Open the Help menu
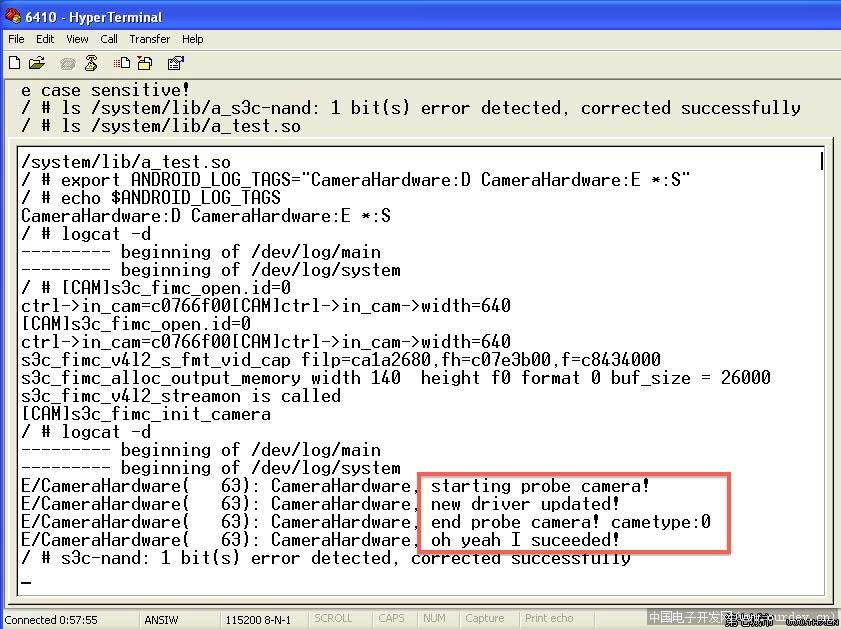Screen dimensions: 841x629 (193, 39)
